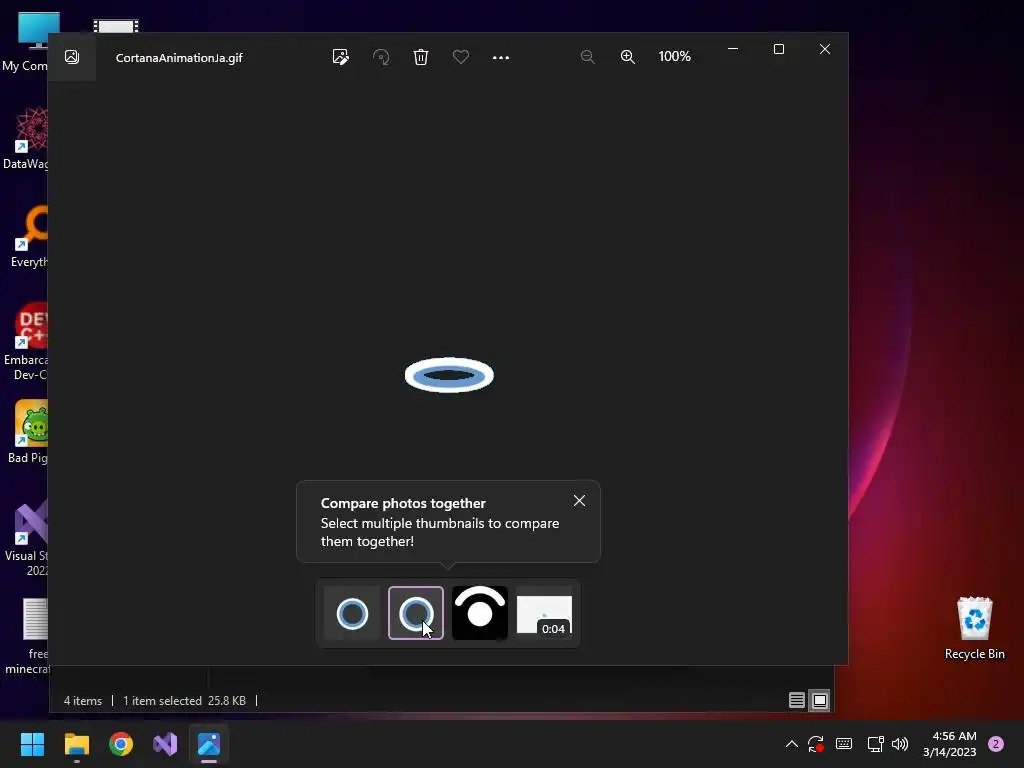Open Visual Studio from the taskbar
Viewport: 1024px width, 768px height.
tap(165, 744)
